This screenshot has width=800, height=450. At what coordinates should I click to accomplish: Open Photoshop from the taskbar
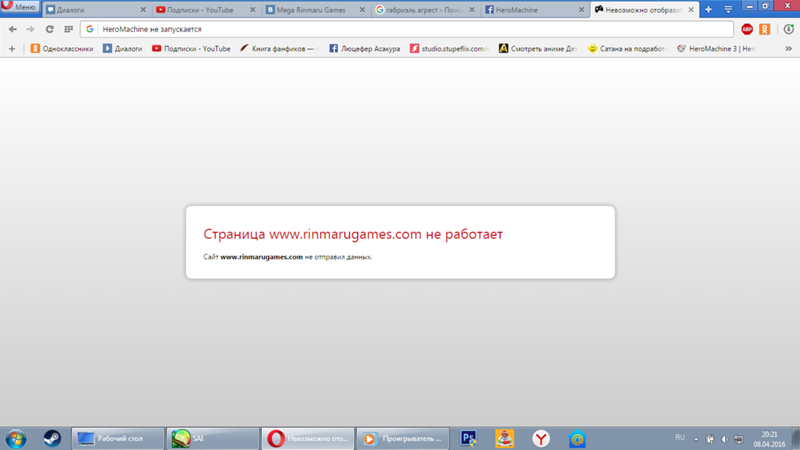(x=468, y=439)
